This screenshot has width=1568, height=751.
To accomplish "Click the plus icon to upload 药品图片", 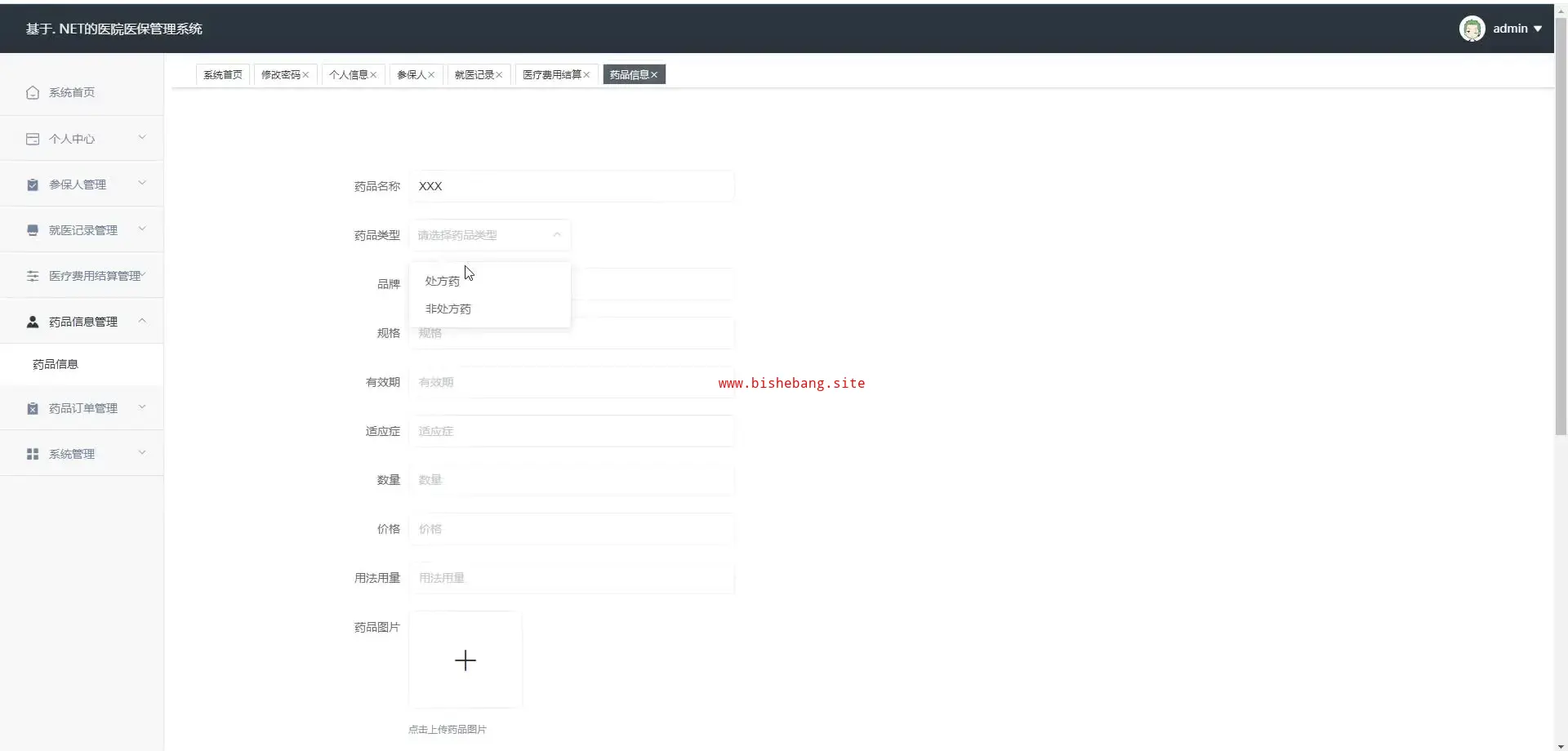I will pos(465,660).
